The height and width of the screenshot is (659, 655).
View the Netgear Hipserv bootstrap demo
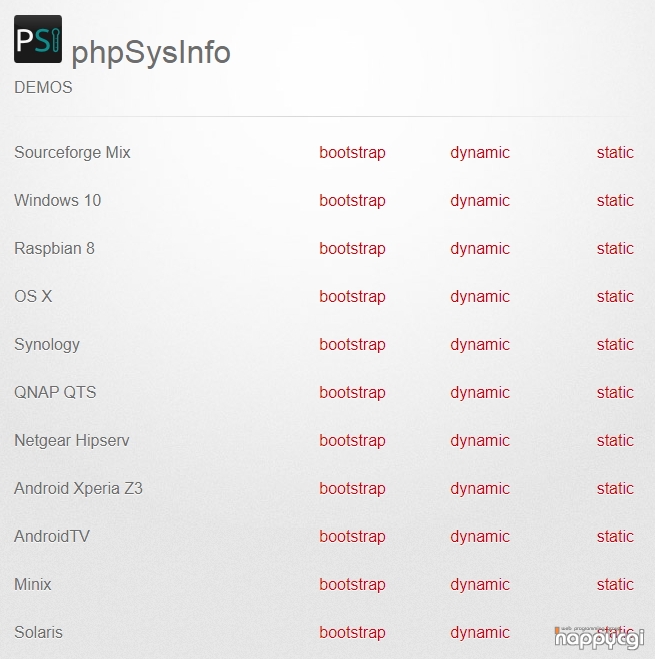pyautogui.click(x=352, y=440)
